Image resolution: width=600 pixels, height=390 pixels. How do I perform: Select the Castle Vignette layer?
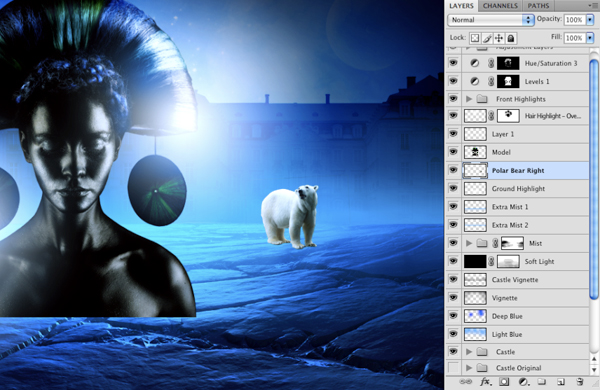click(x=517, y=280)
